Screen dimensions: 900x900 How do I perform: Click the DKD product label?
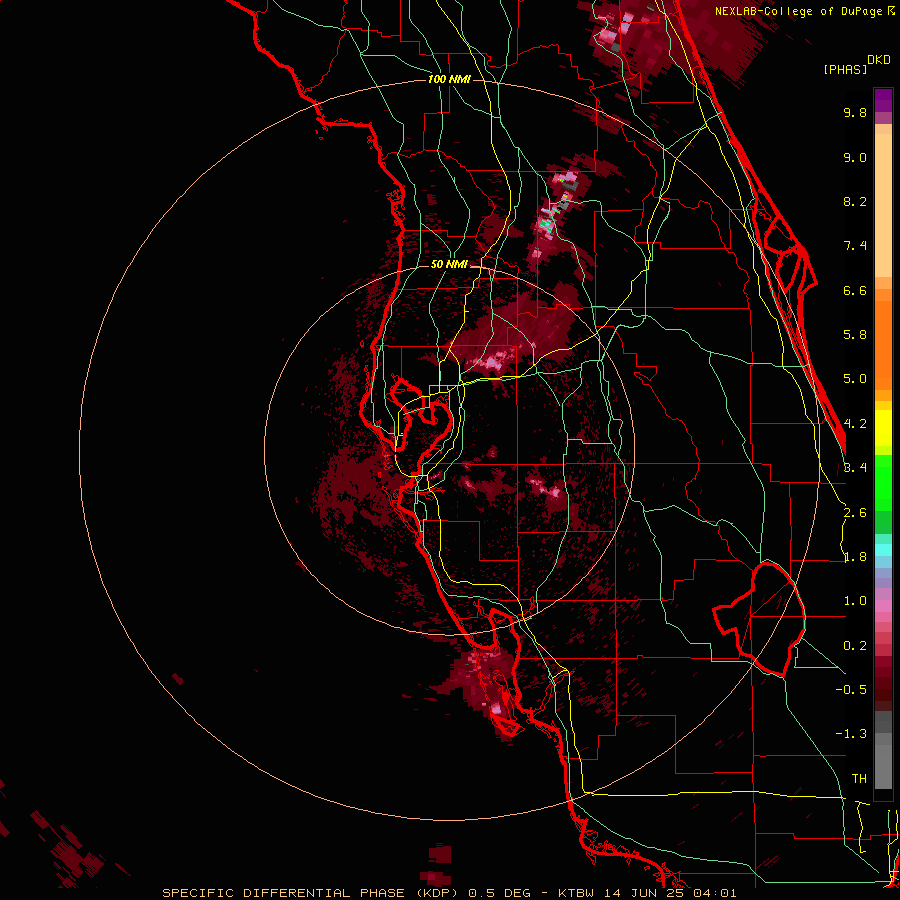pyautogui.click(x=879, y=60)
